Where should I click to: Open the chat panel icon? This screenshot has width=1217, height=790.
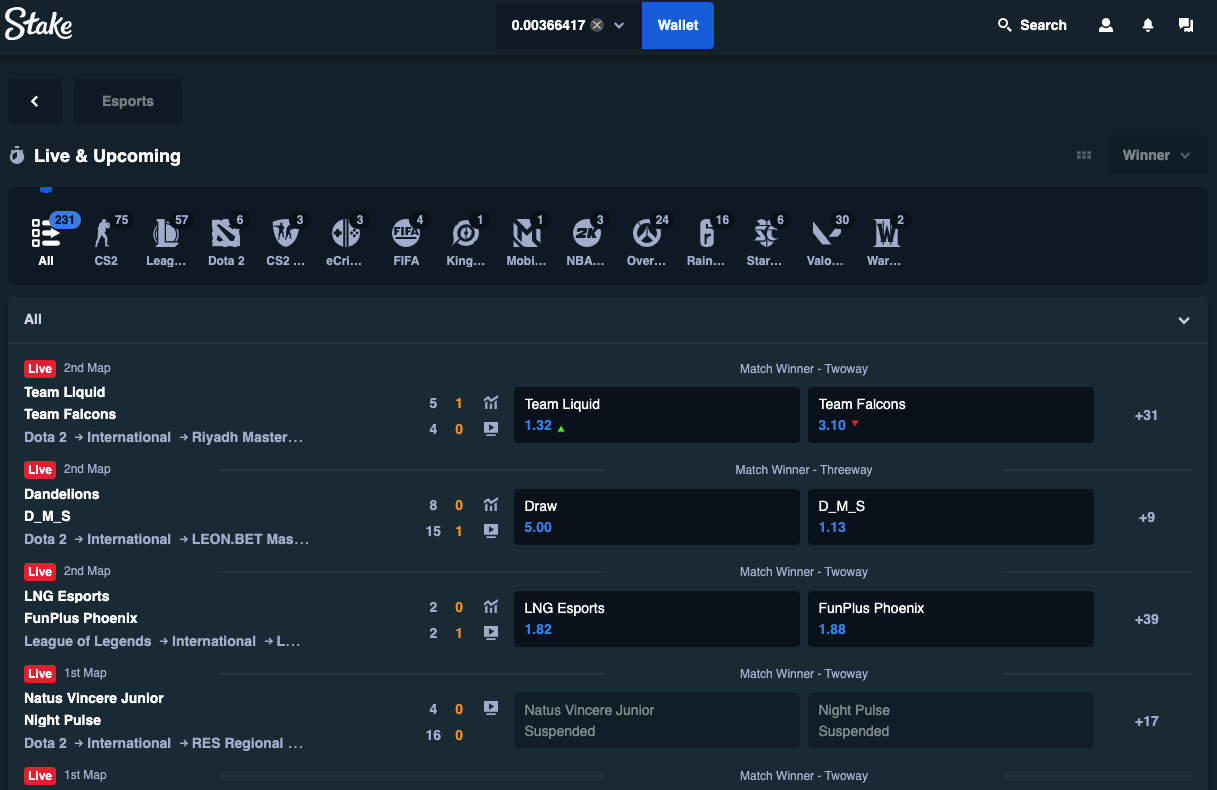coord(1186,25)
